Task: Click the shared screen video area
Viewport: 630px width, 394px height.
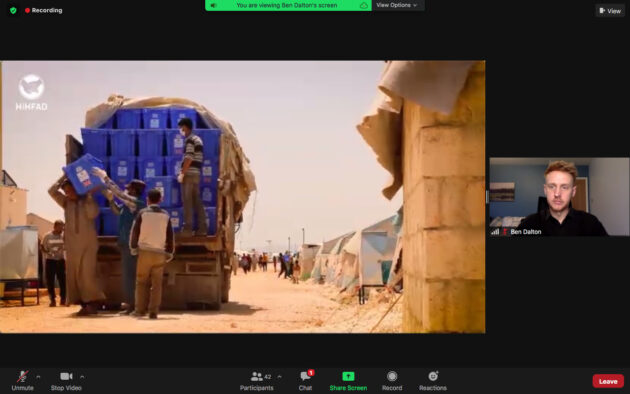Action: click(x=243, y=197)
